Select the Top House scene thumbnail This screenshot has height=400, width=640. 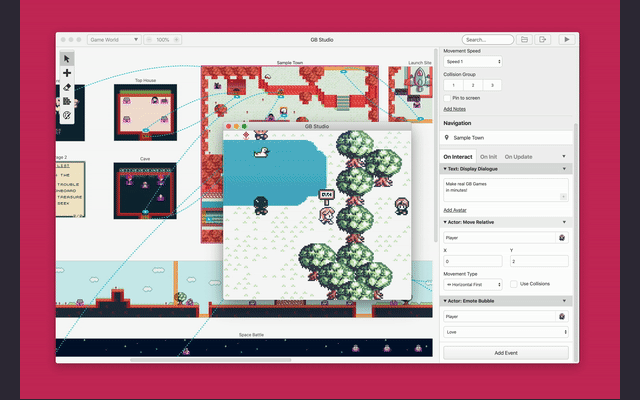coord(145,113)
